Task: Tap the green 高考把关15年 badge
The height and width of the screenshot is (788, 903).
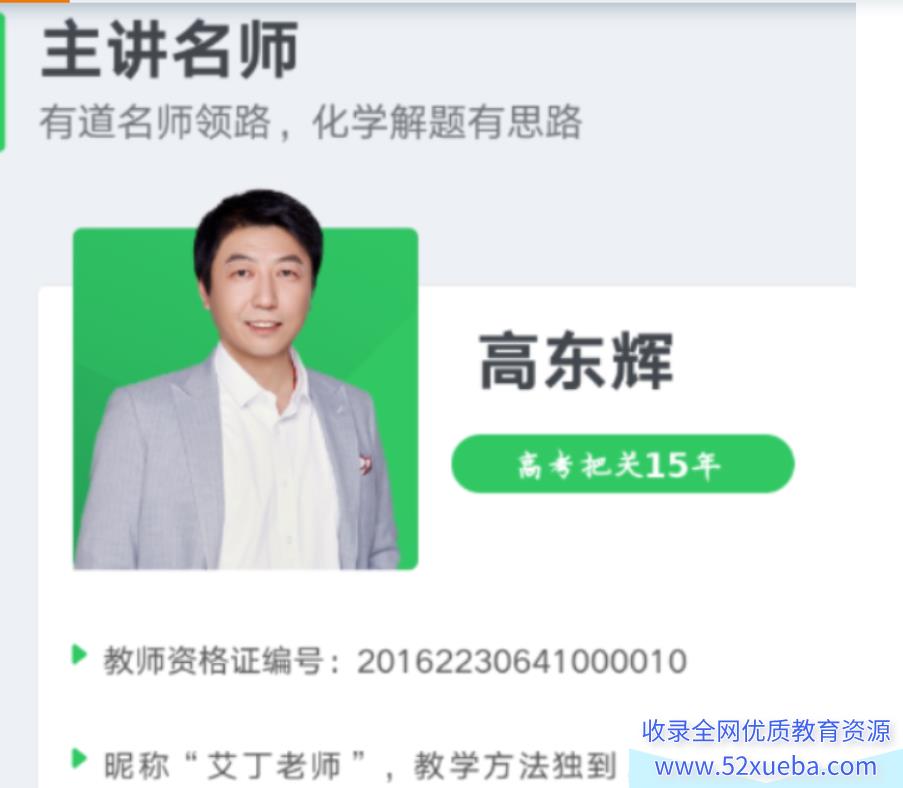Action: click(x=623, y=464)
